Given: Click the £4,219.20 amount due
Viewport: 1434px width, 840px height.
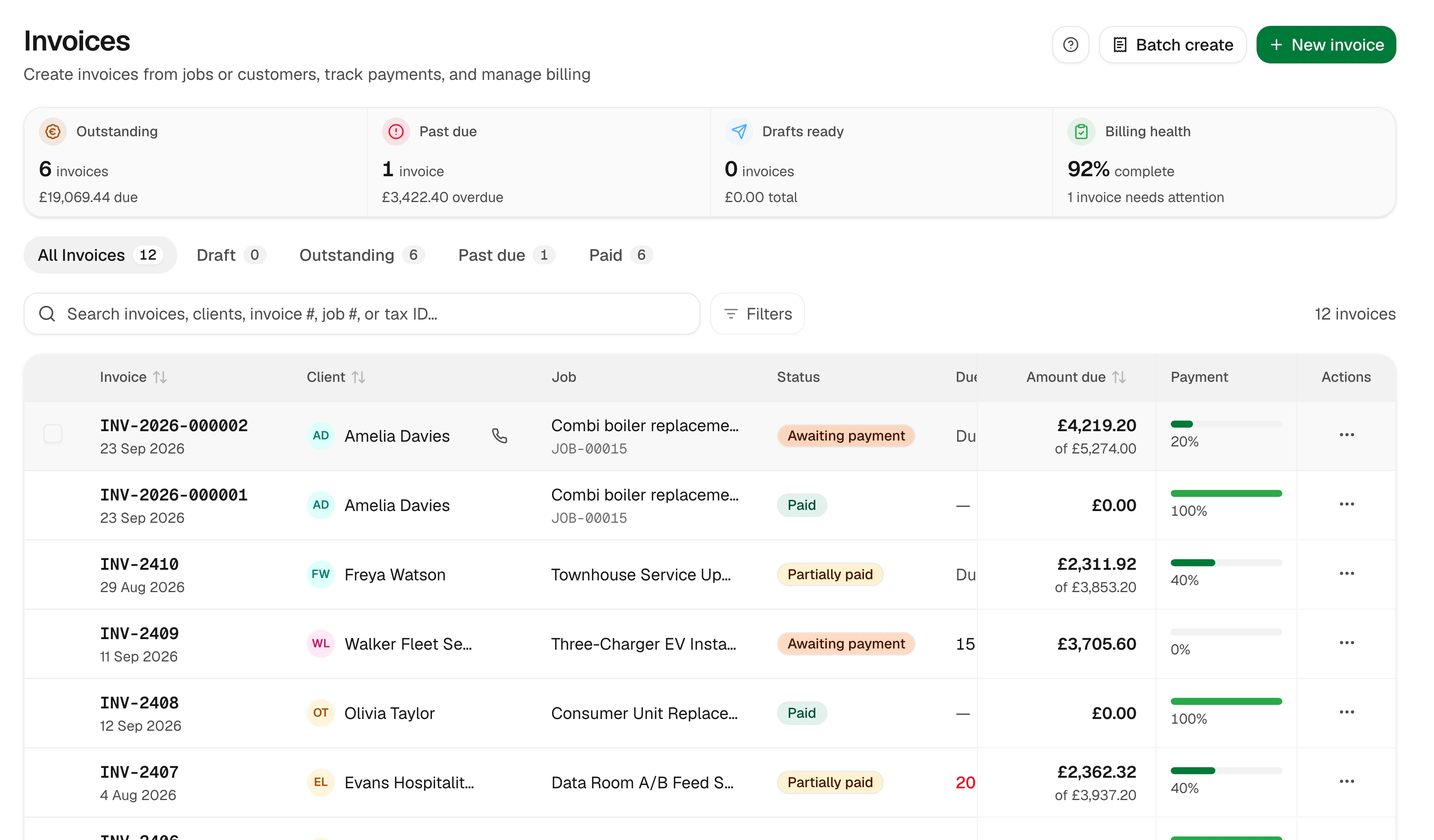Looking at the screenshot, I should click(1096, 426).
